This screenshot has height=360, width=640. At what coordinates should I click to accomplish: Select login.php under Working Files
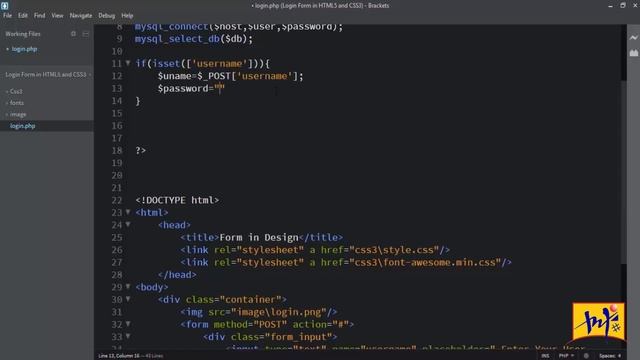[24, 49]
